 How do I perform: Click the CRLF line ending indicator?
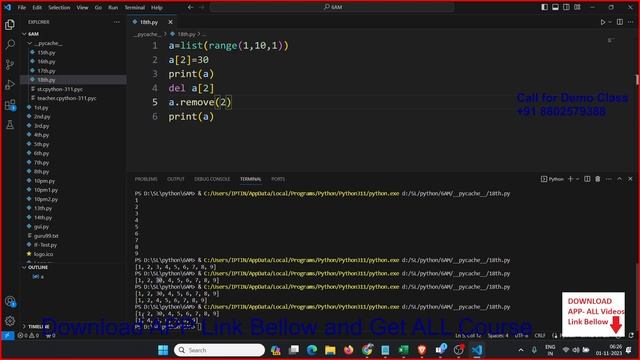[x=540, y=336]
